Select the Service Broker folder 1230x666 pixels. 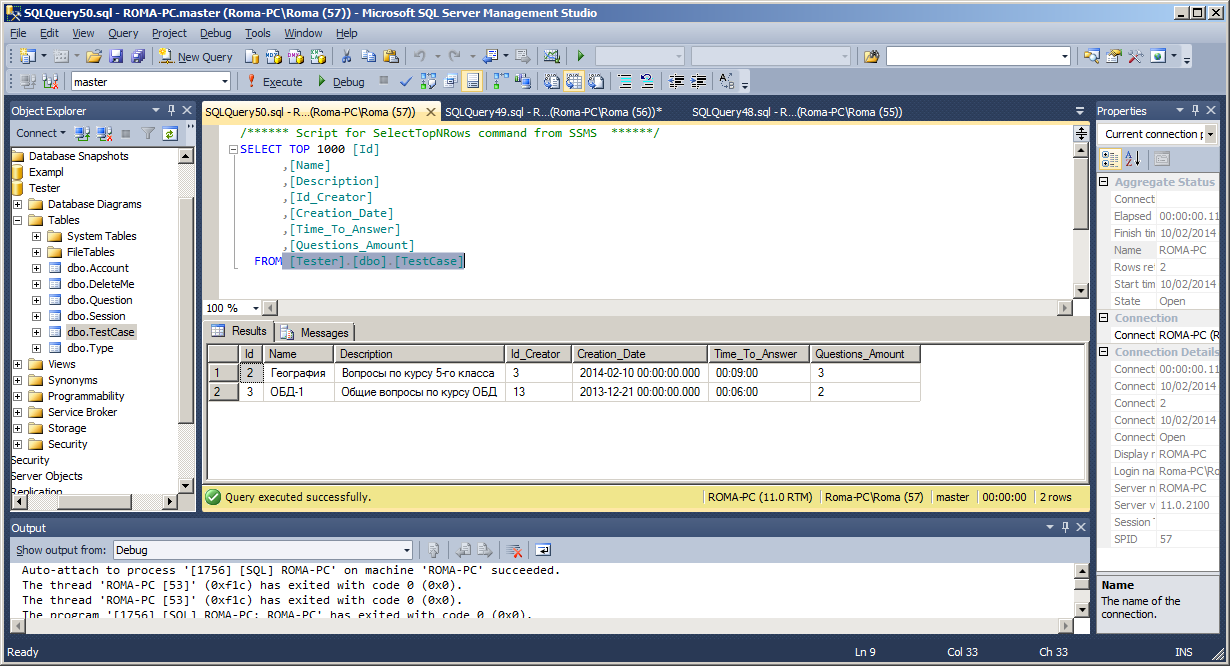pyautogui.click(x=82, y=412)
